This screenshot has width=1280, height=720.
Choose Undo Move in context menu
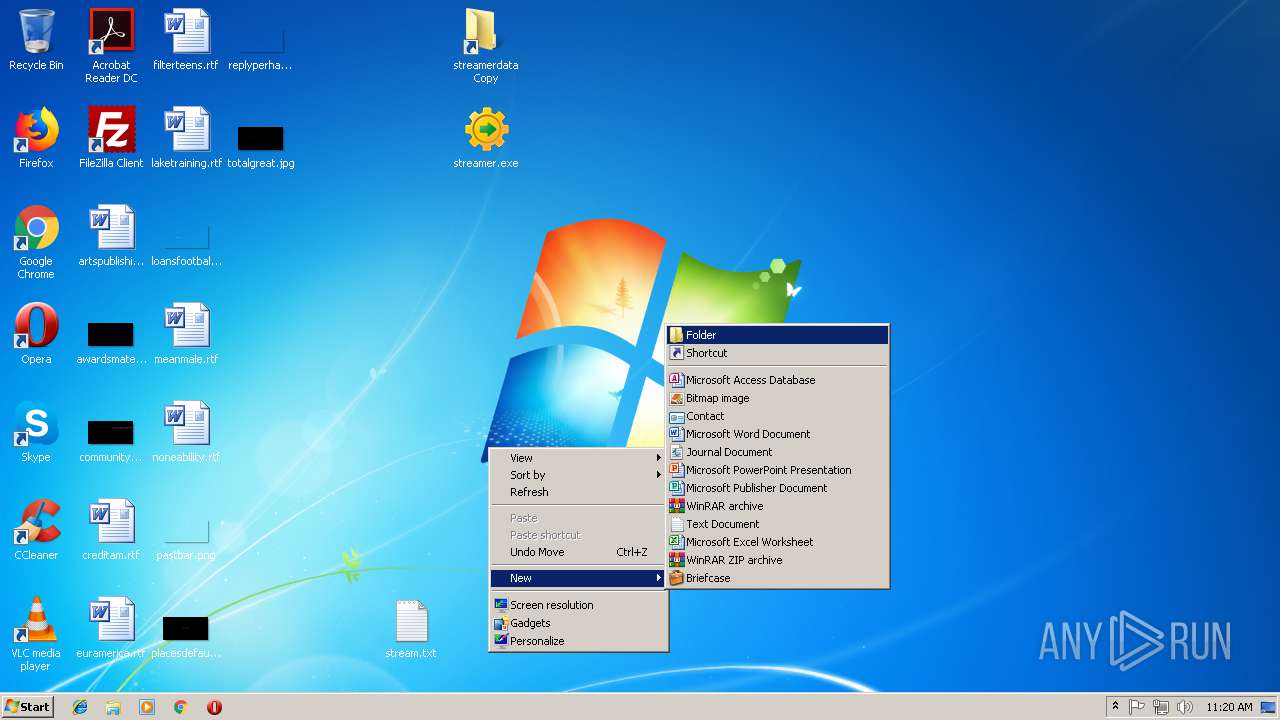point(578,552)
